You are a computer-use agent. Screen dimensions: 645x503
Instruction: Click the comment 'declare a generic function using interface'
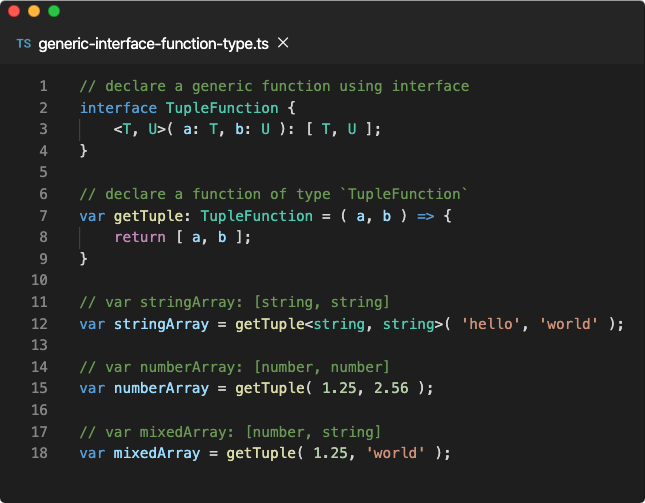274,86
